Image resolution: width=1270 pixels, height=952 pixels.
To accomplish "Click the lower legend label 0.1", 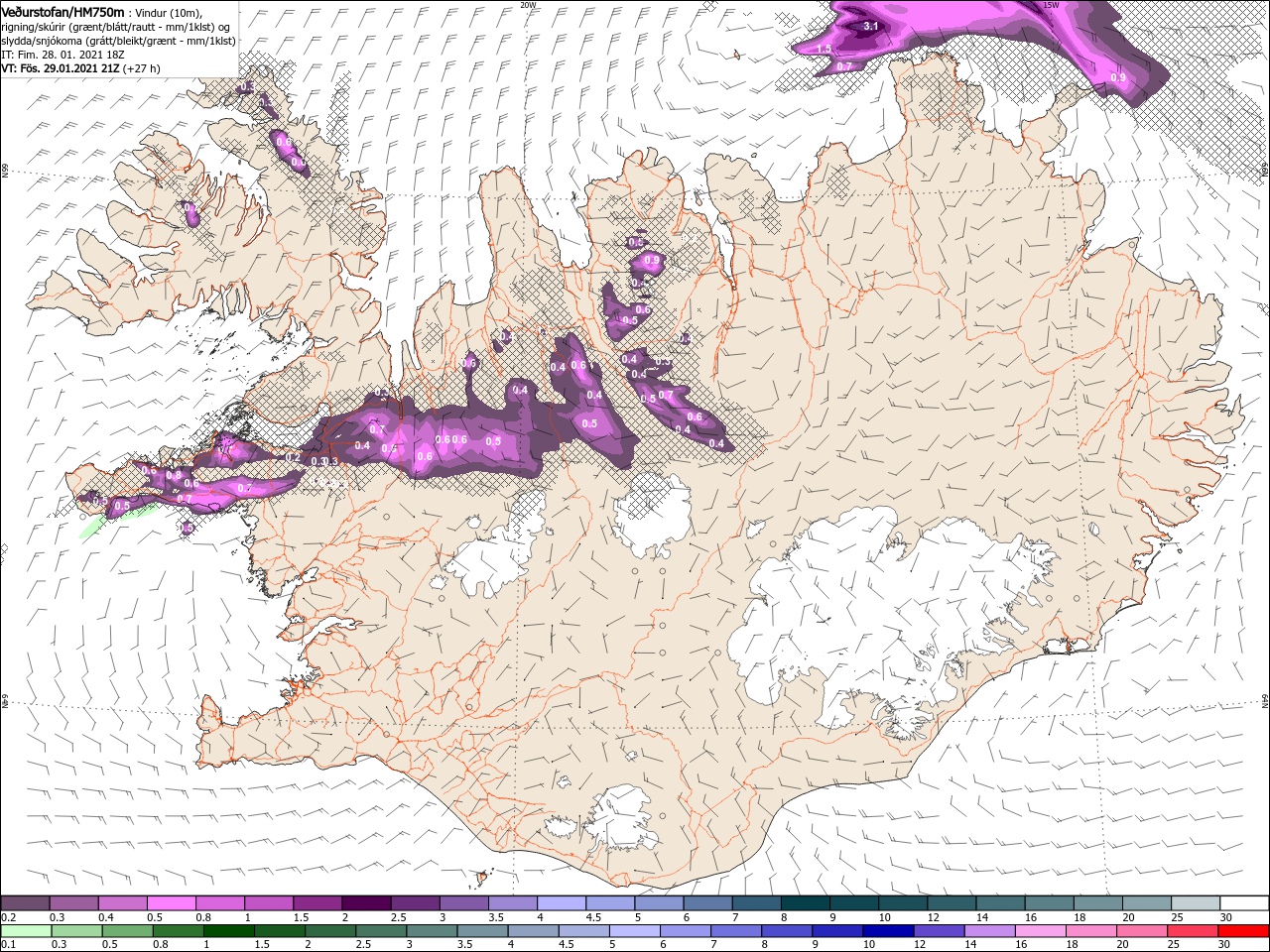I will [9, 945].
